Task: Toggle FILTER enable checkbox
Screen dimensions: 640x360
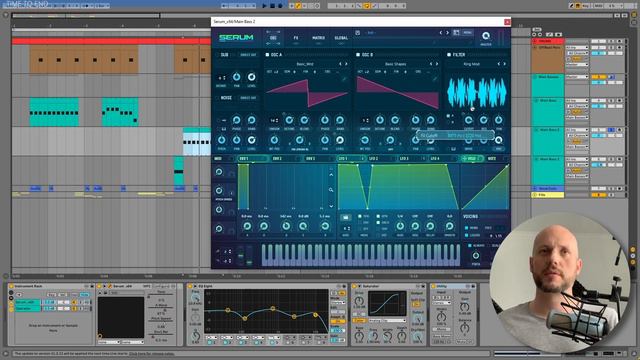Action: point(449,55)
